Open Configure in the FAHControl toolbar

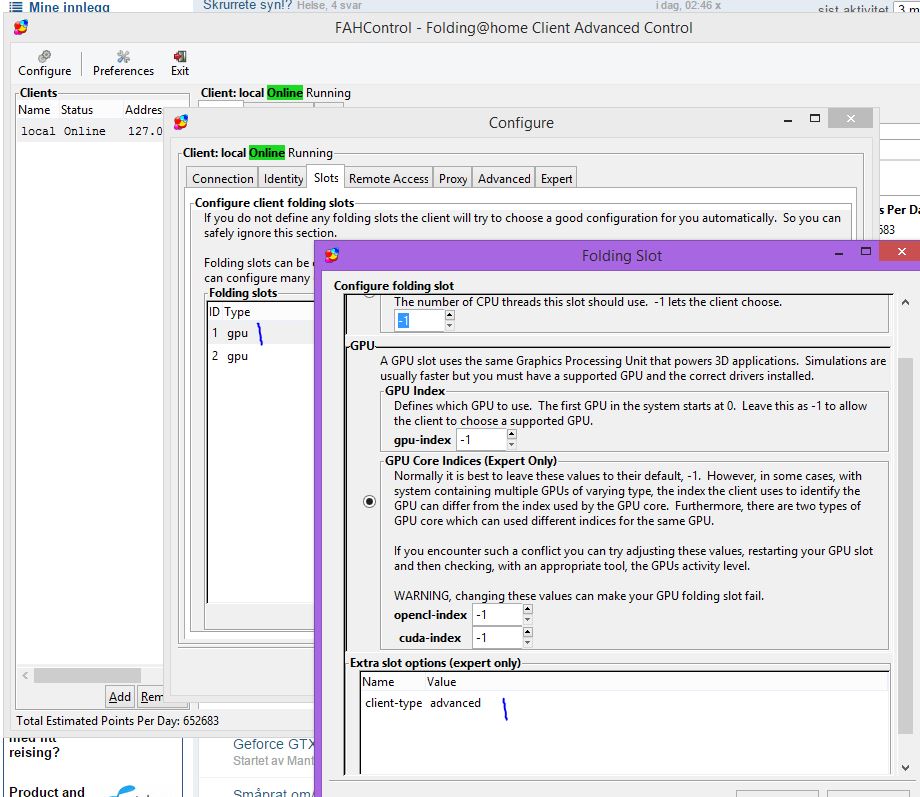point(45,63)
